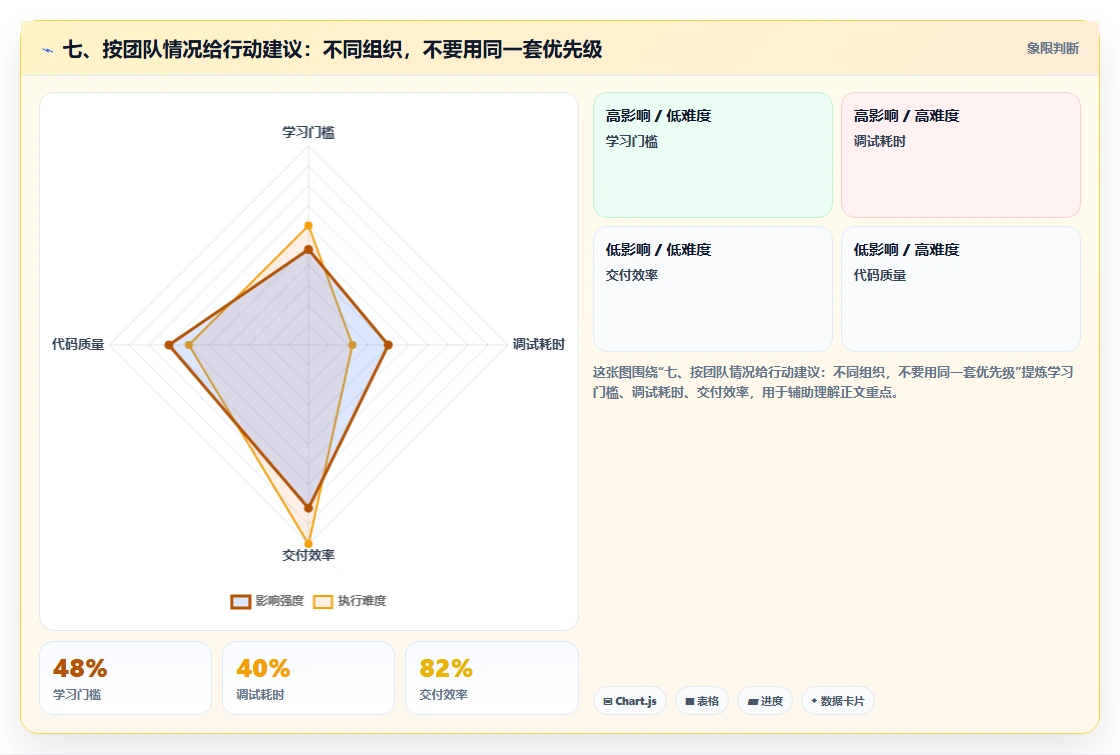Click the section title 七、按团队情况给行动建议
This screenshot has height=755, width=1120.
pos(332,49)
